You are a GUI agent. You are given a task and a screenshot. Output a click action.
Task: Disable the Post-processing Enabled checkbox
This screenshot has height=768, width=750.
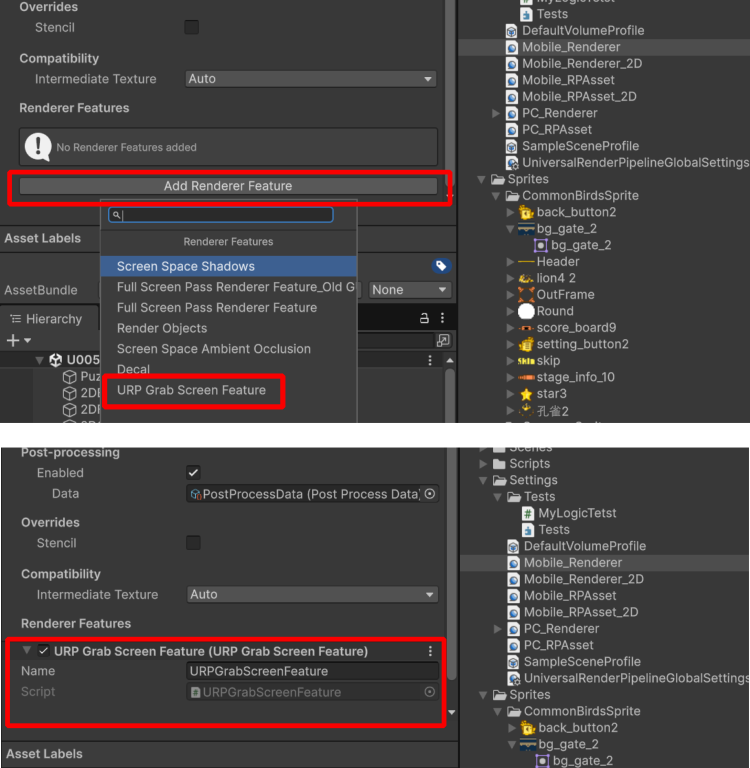pyautogui.click(x=193, y=473)
